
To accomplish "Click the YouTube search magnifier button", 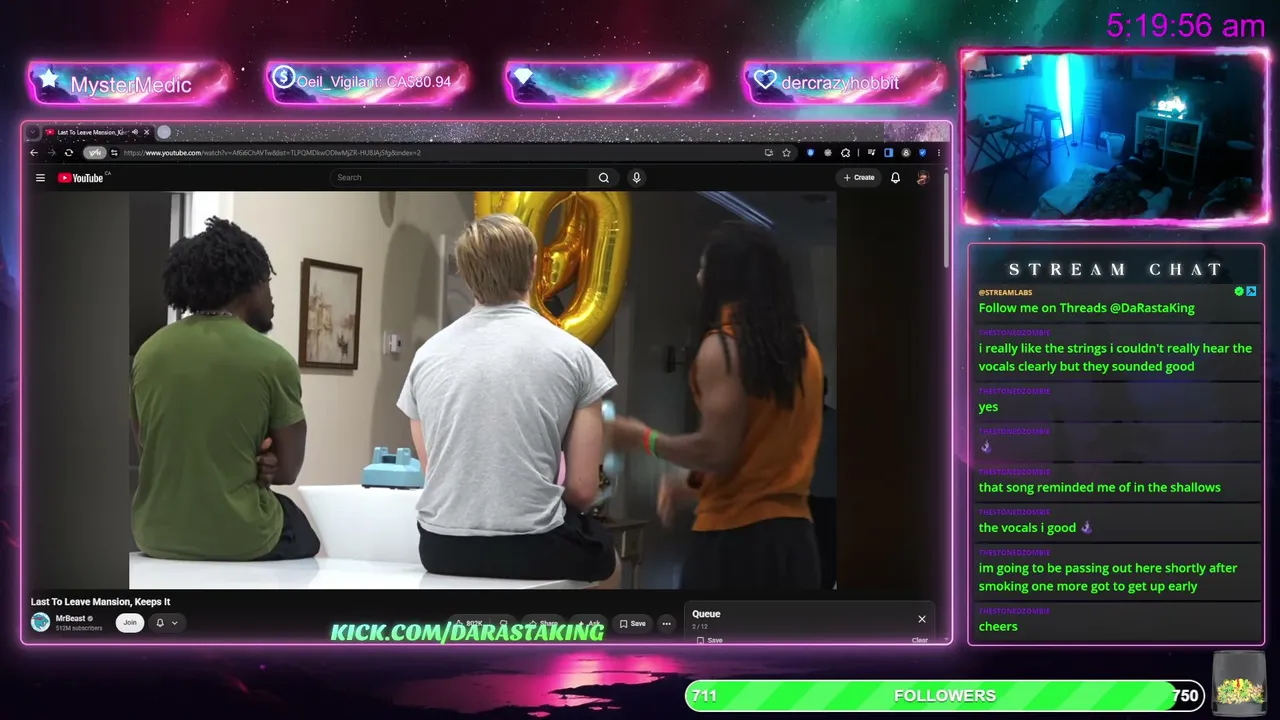I will (604, 178).
